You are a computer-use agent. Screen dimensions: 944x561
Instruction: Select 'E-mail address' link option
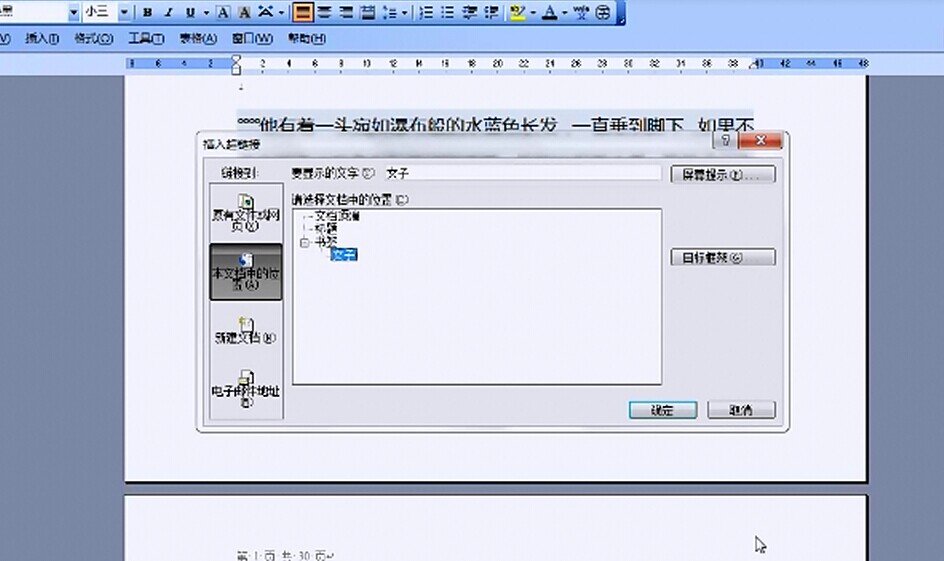(246, 388)
